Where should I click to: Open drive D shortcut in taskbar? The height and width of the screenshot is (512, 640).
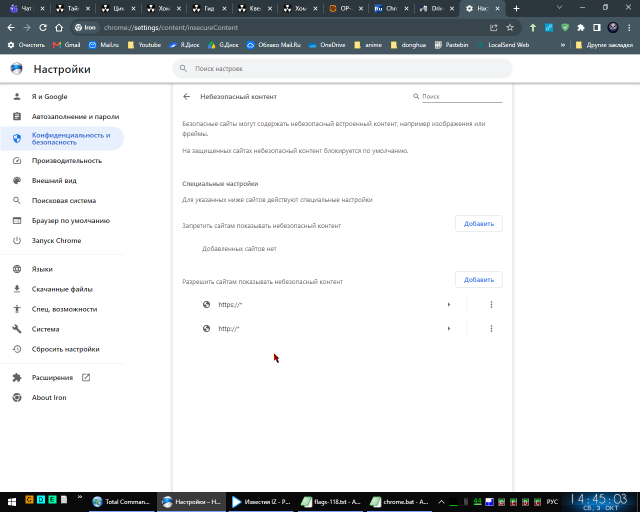pos(41,499)
